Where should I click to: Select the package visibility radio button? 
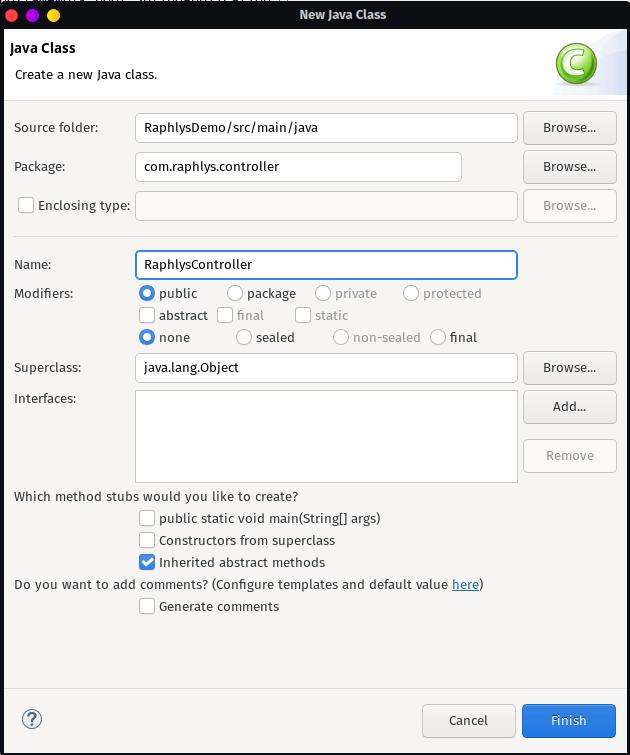235,293
